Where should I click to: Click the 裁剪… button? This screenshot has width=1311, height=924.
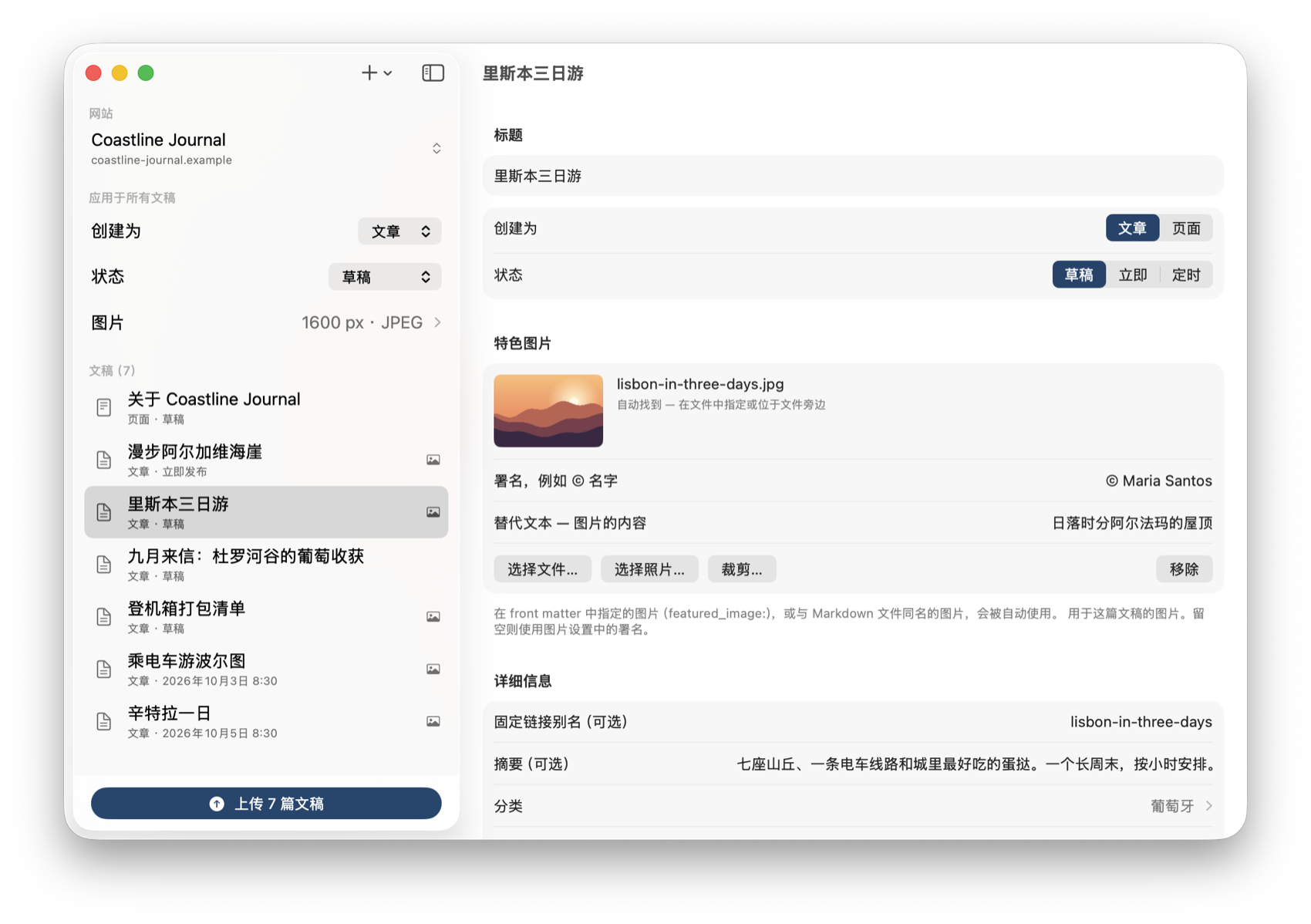pos(742,569)
